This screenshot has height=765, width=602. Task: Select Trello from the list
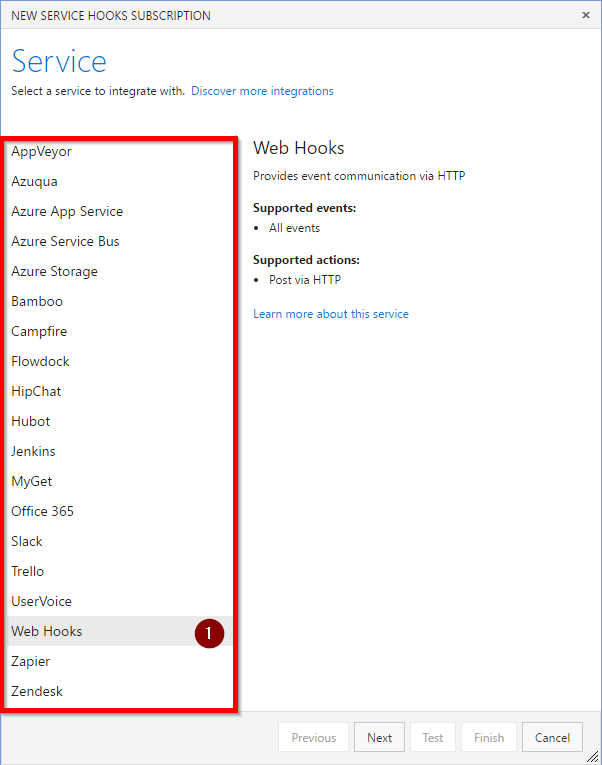pyautogui.click(x=120, y=571)
